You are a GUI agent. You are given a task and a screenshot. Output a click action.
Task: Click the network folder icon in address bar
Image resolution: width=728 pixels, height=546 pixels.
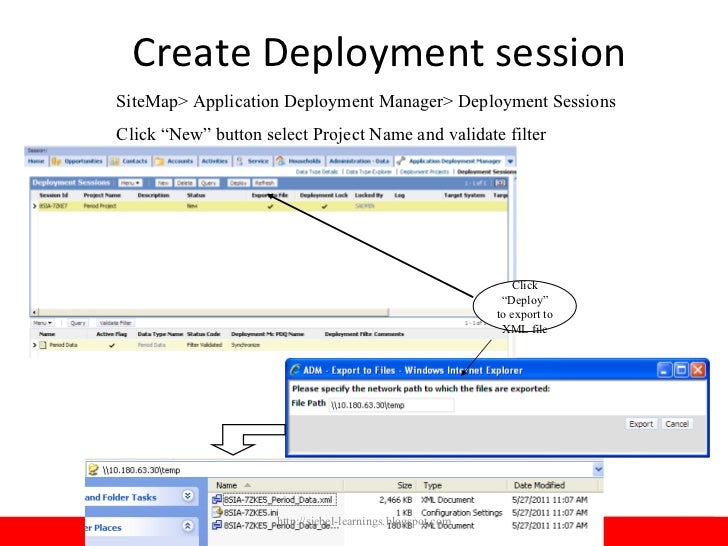(x=93, y=469)
